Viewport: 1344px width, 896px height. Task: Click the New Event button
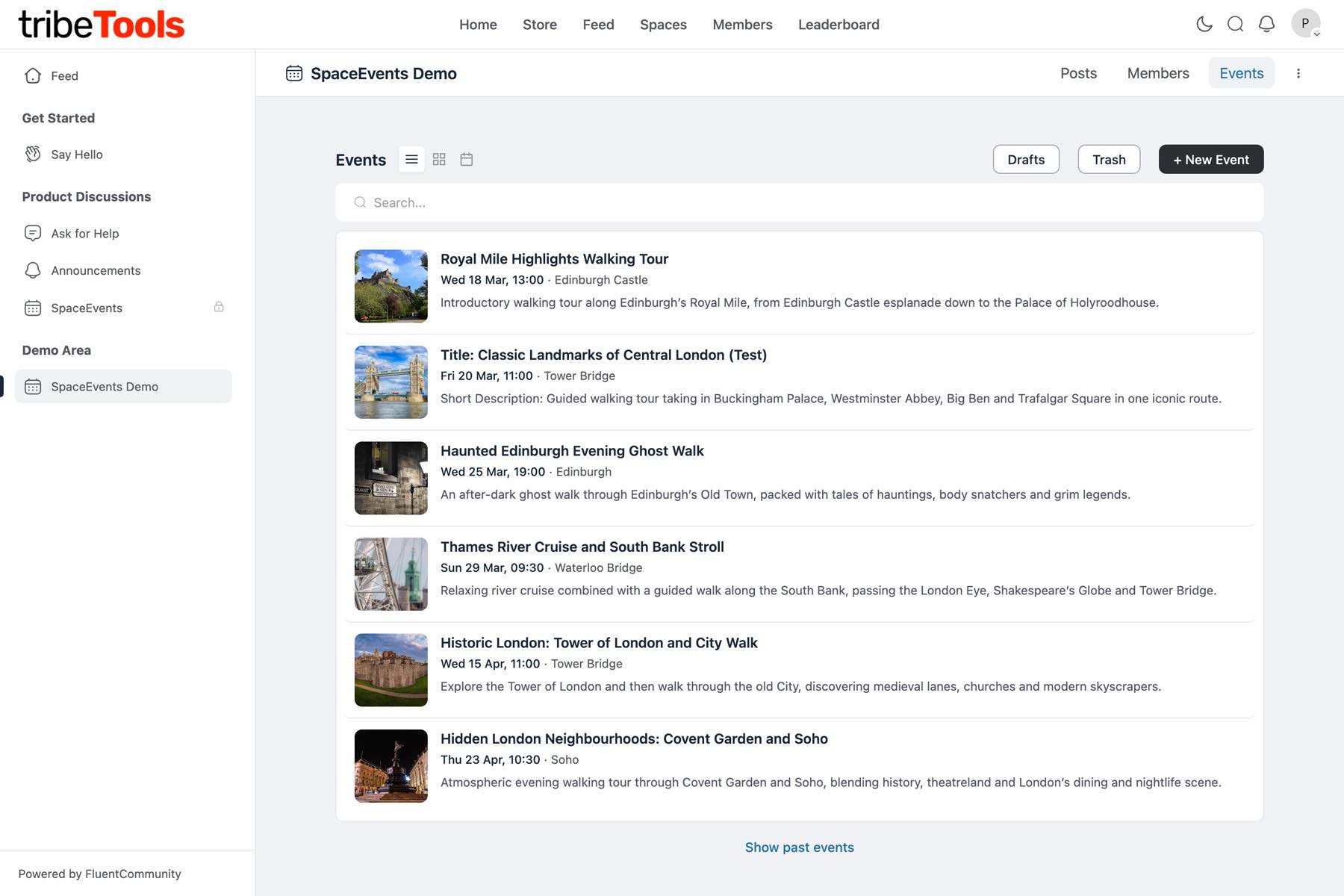(x=1210, y=160)
